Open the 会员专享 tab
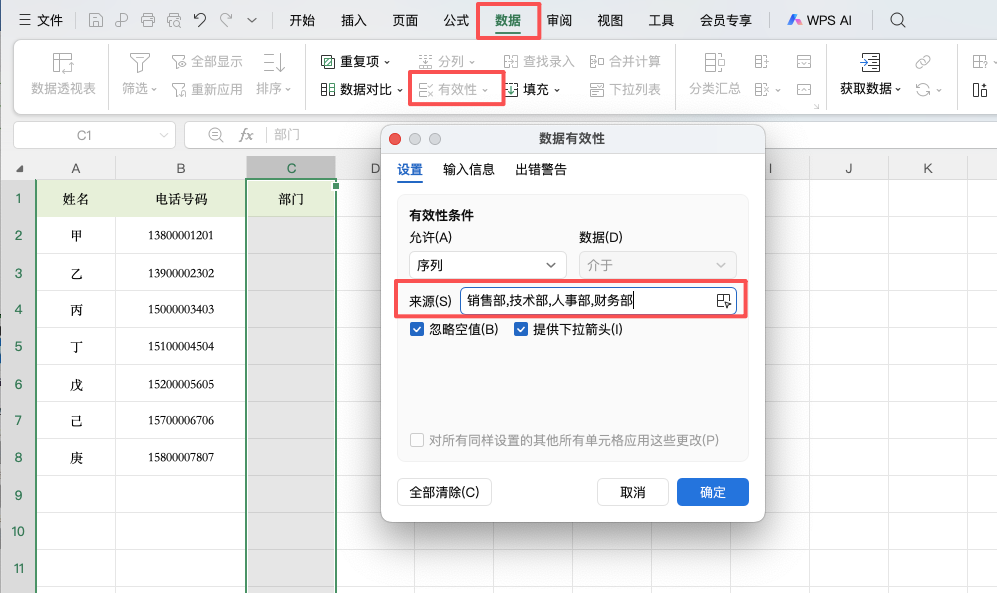 (725, 20)
